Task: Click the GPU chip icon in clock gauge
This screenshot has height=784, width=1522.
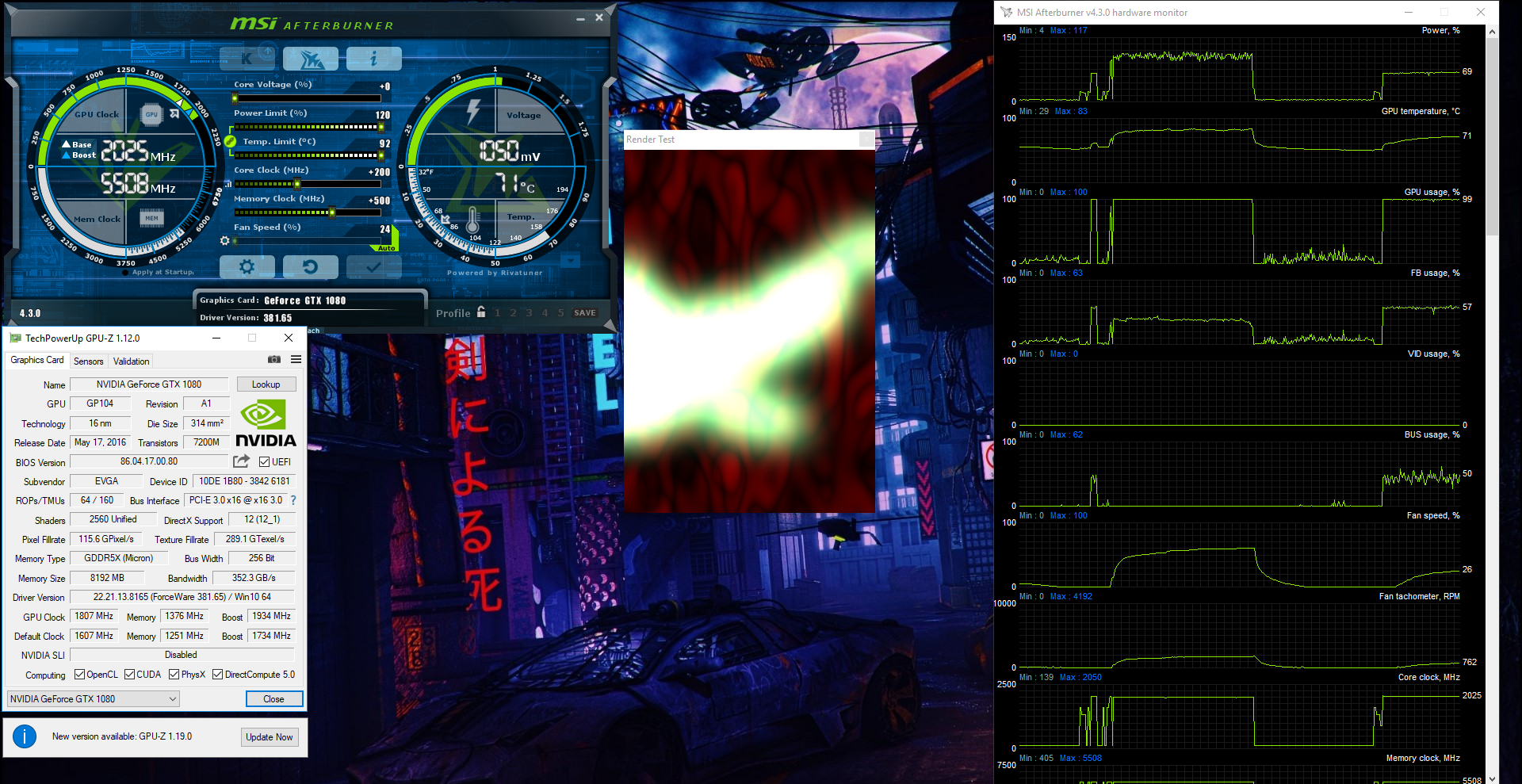Action: click(x=151, y=114)
